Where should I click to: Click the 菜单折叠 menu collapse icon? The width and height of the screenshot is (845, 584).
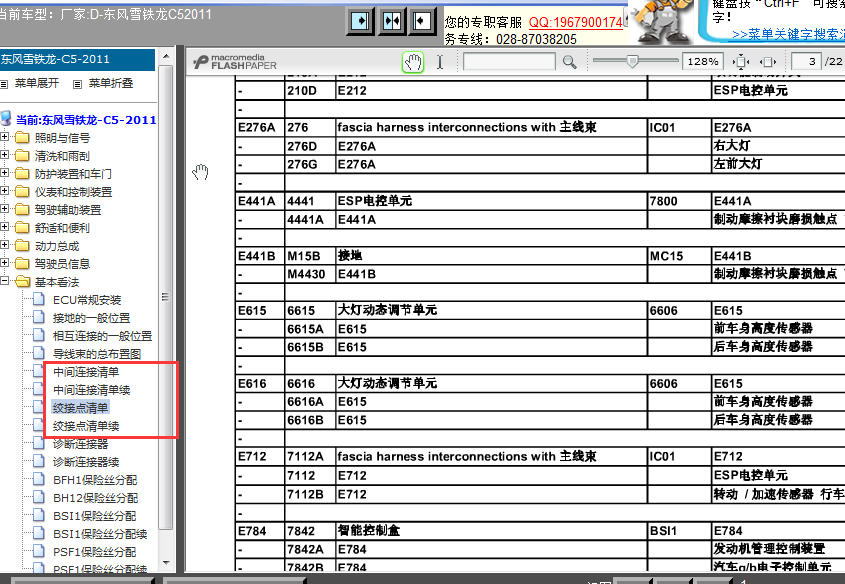pos(78,84)
